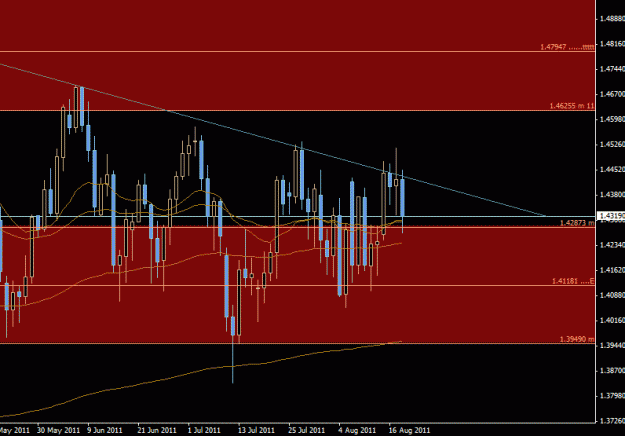Click the 1.3798 price scale value
625x436 pixels.
[612, 396]
